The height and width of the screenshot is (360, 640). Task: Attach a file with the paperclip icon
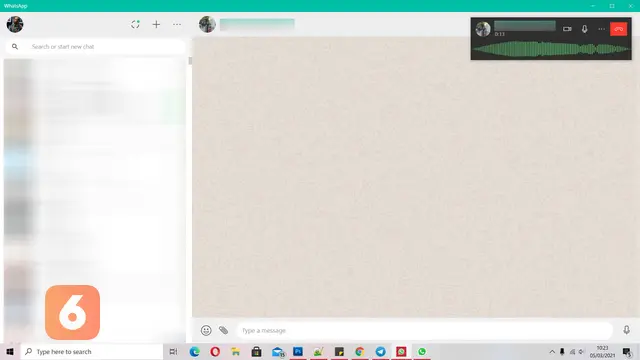[223, 330]
